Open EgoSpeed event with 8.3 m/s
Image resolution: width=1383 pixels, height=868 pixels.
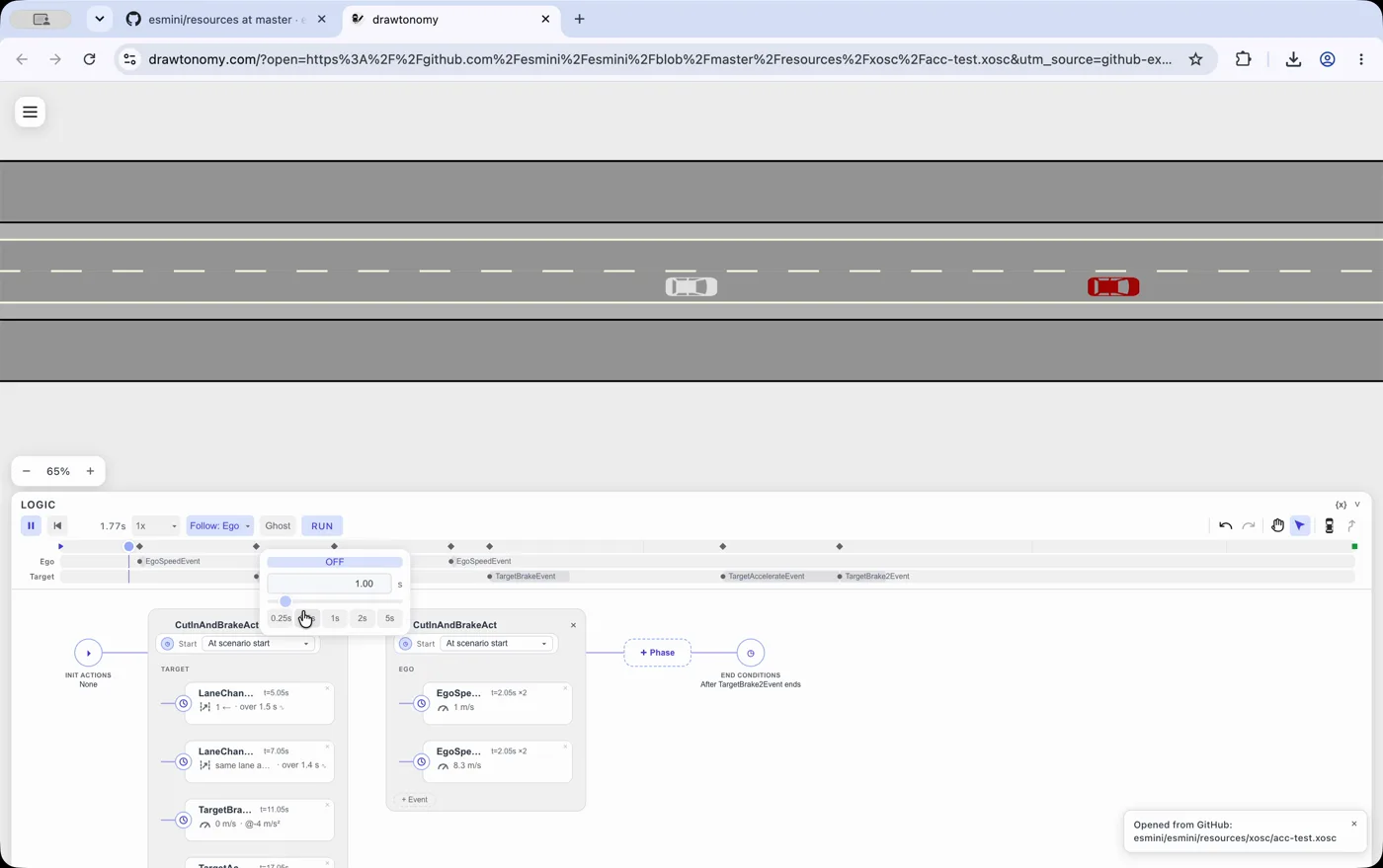tap(498, 761)
